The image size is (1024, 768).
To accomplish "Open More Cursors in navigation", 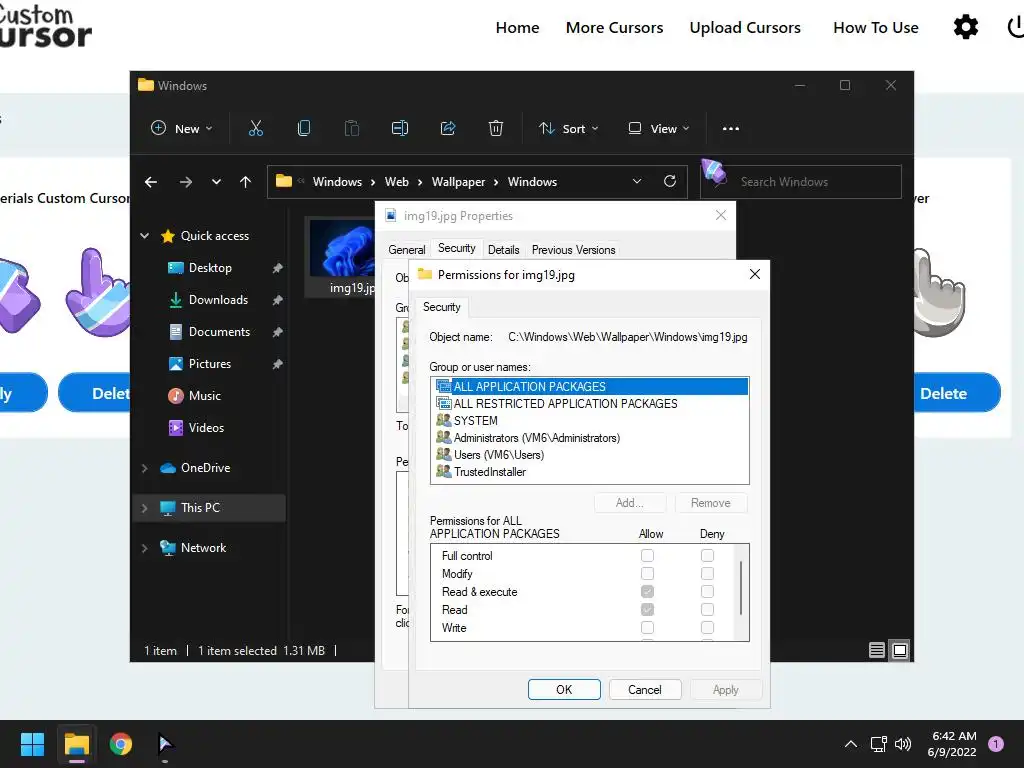I will pos(615,27).
